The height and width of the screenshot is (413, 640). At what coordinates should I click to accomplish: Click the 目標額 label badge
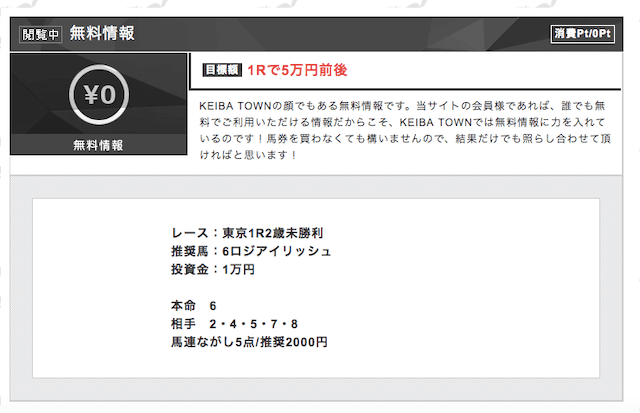pos(221,71)
